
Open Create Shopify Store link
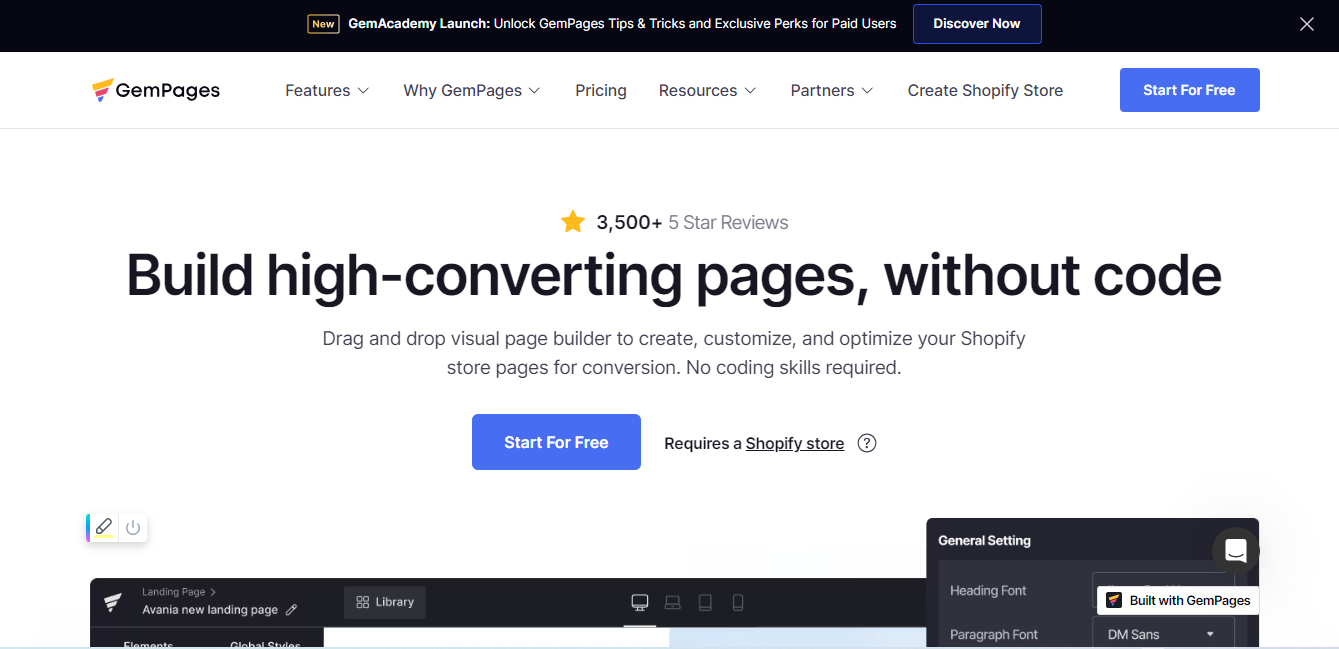(x=985, y=90)
